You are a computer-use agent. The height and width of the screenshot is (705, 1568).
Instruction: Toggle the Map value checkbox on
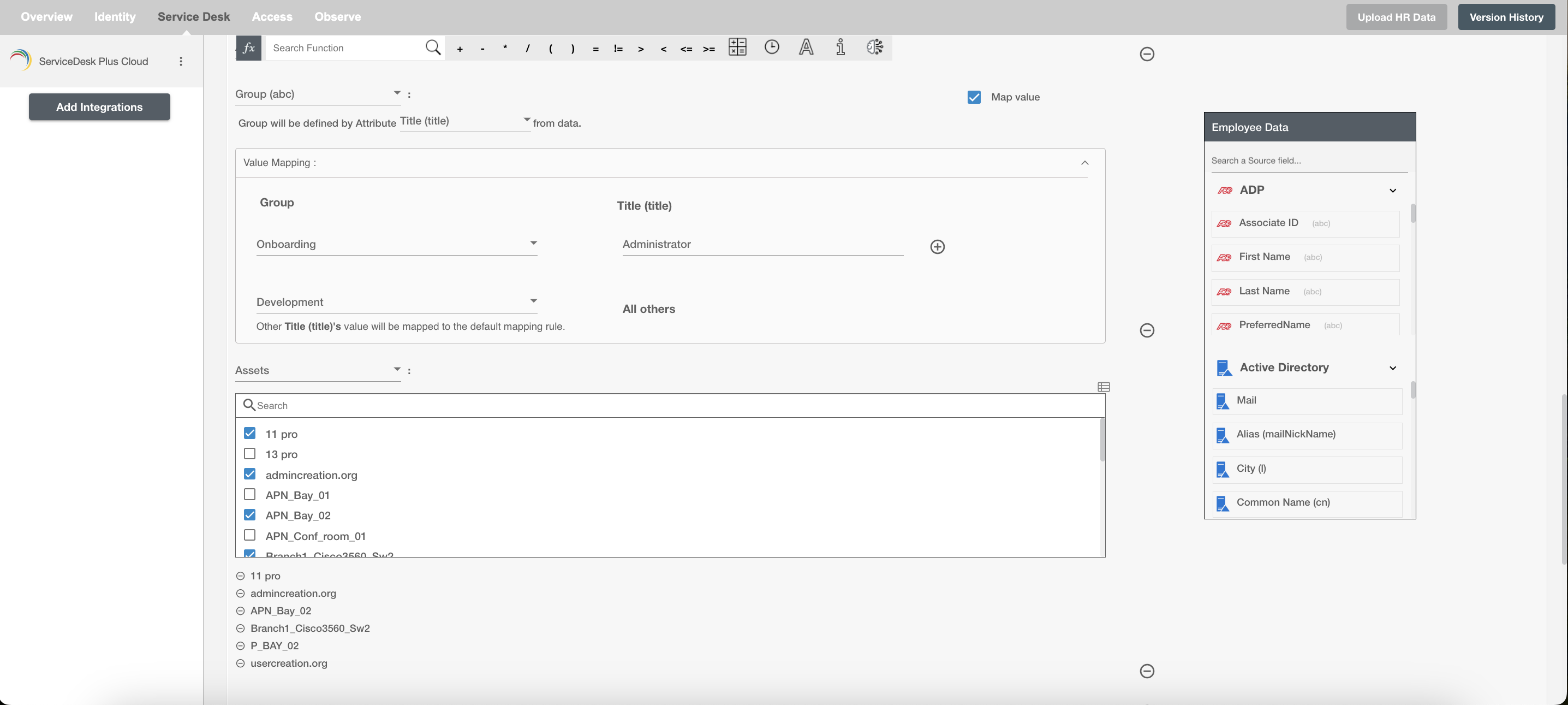(x=975, y=97)
